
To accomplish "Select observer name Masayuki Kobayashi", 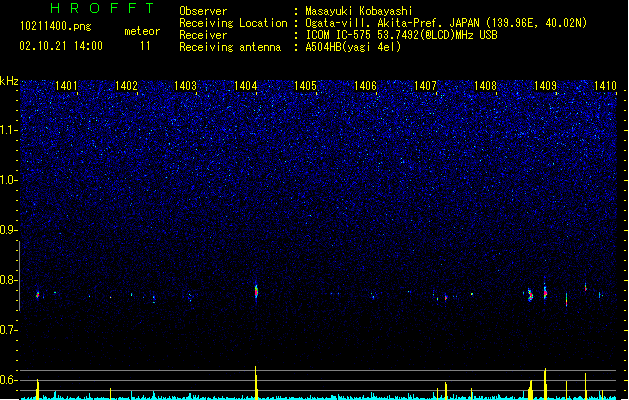I will (x=359, y=11).
